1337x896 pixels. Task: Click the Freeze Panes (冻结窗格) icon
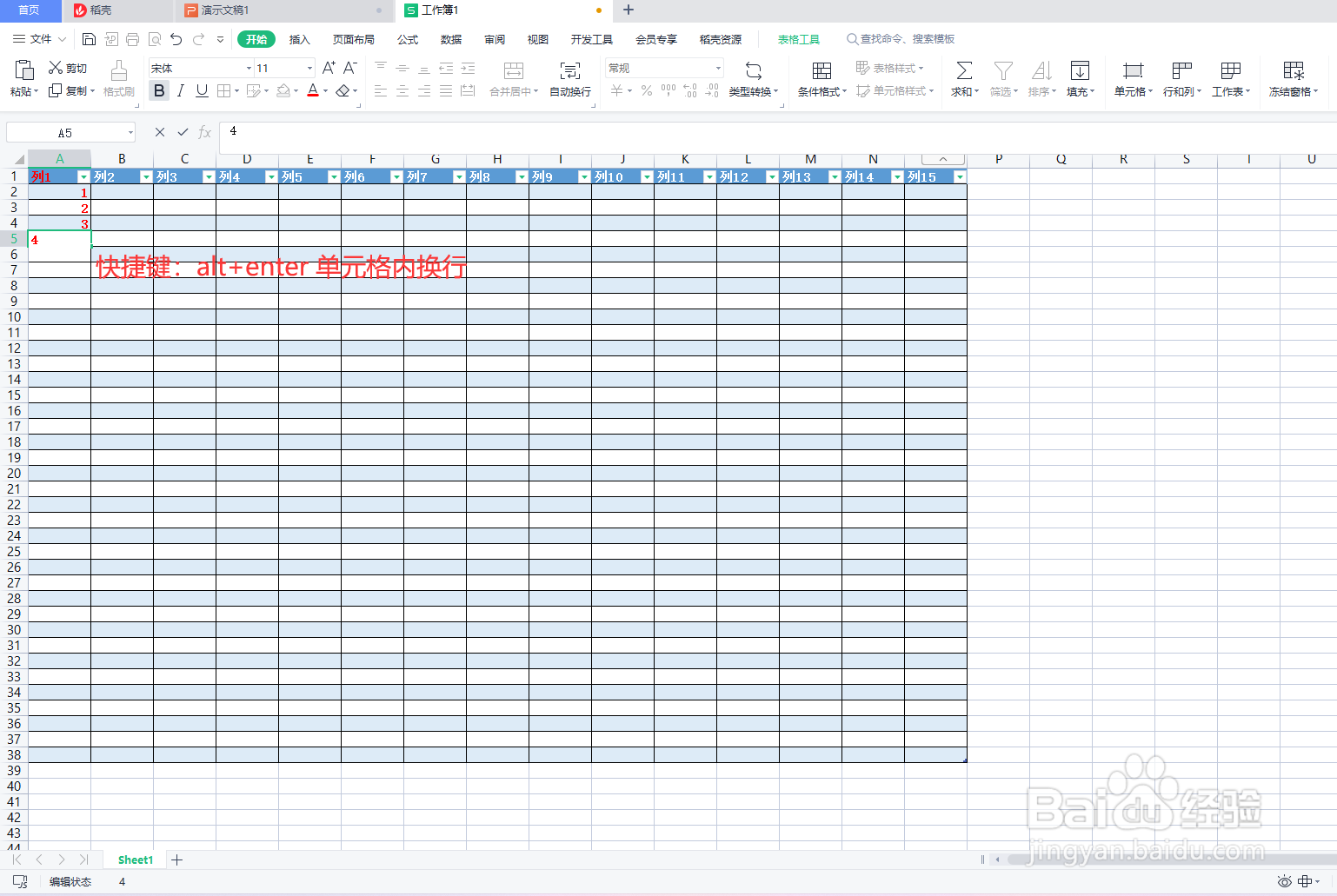1294,70
